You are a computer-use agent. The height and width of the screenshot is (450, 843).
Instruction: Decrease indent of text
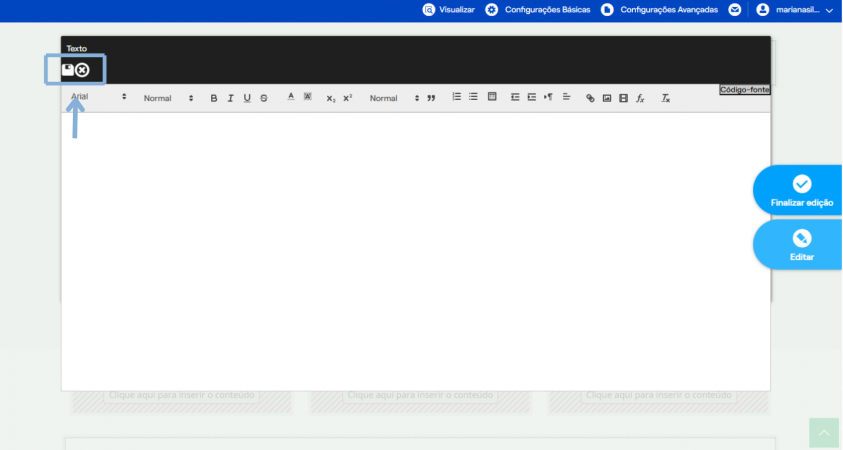pos(515,97)
